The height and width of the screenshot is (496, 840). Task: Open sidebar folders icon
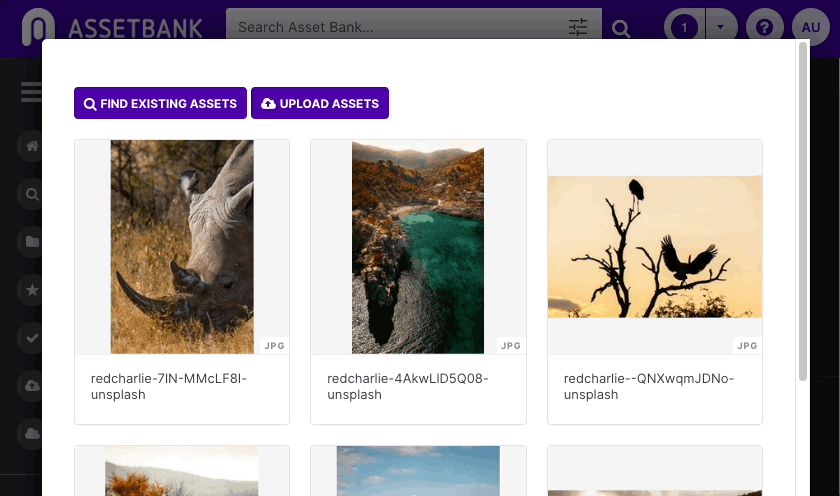coord(32,242)
